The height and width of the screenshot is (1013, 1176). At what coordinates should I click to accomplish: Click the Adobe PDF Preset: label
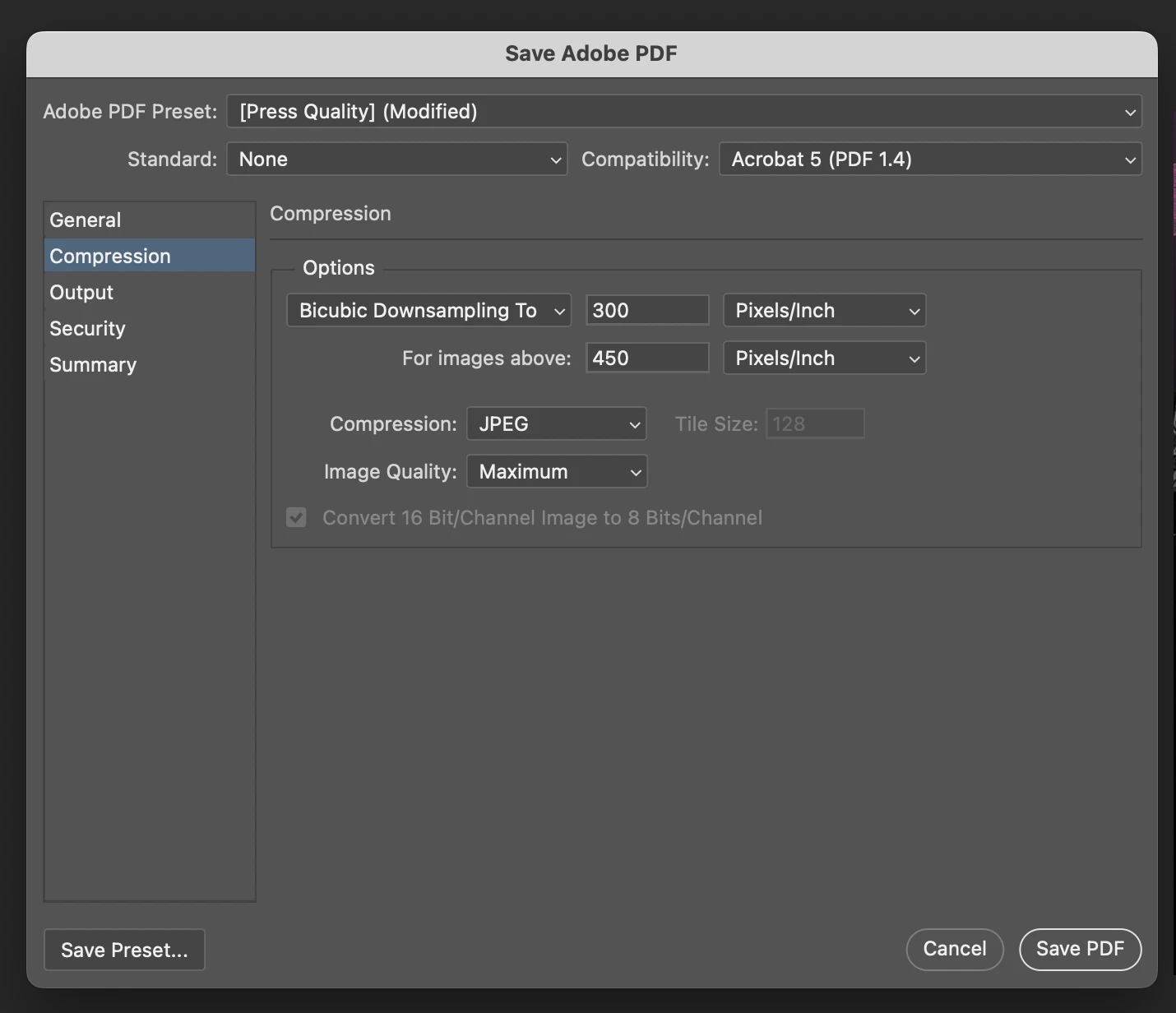tap(130, 112)
